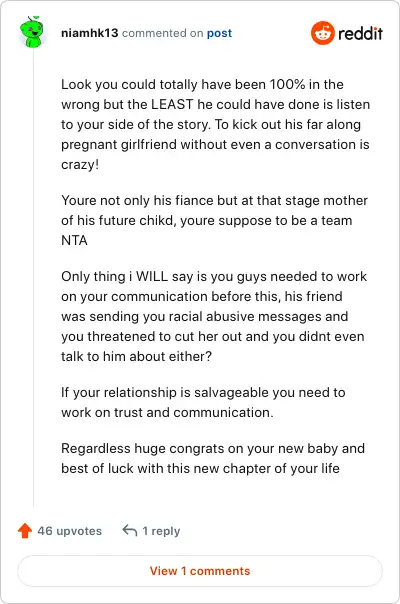The width and height of the screenshot is (400, 604).
Task: Open the "1 reply" link
Action: click(x=161, y=531)
